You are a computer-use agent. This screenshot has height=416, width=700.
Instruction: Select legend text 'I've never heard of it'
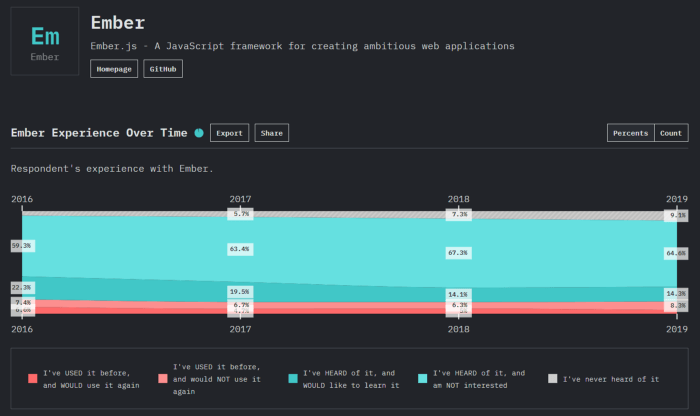611,379
